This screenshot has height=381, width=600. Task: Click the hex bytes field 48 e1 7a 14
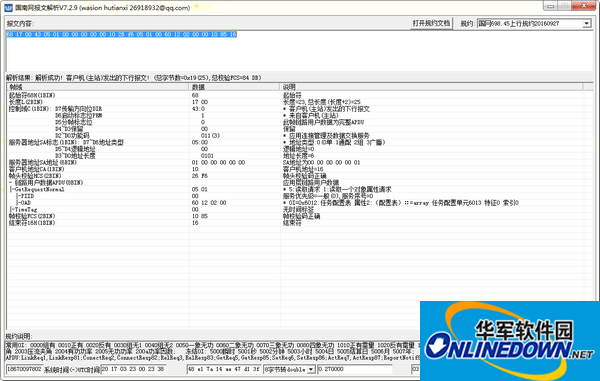point(224,370)
